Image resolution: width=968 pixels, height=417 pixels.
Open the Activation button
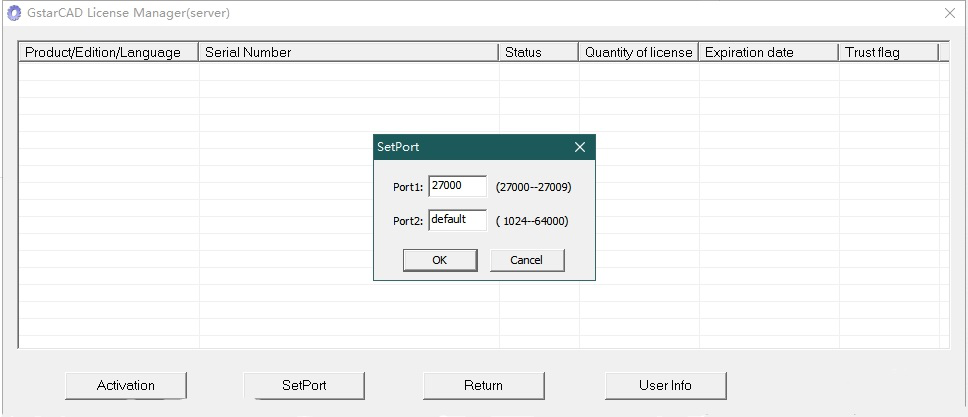(126, 385)
